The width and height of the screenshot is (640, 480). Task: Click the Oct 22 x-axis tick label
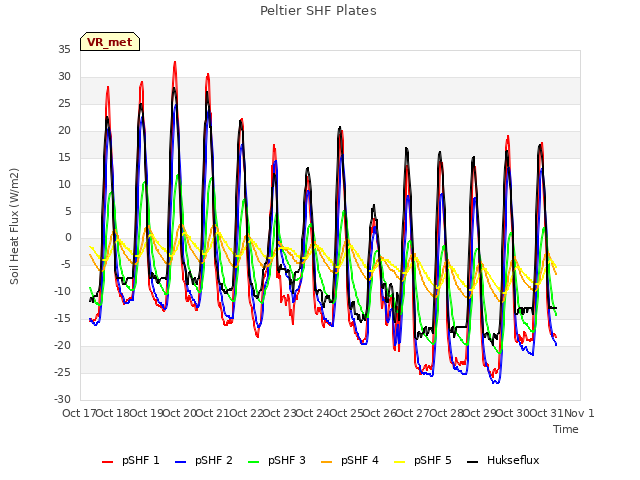click(246, 413)
